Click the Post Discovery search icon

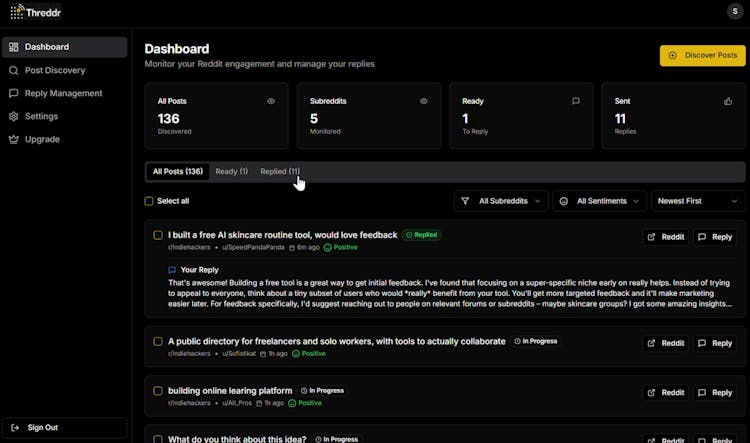pos(13,70)
